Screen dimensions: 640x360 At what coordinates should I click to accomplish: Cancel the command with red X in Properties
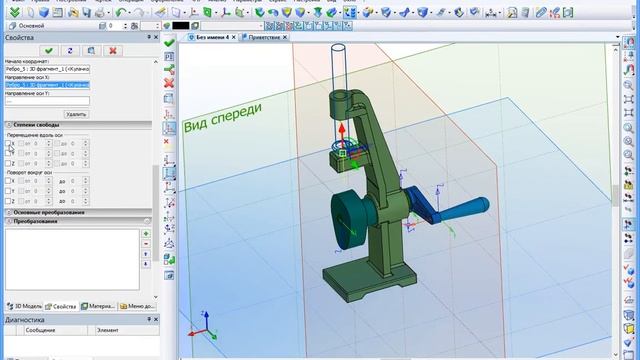pyautogui.click(x=113, y=51)
